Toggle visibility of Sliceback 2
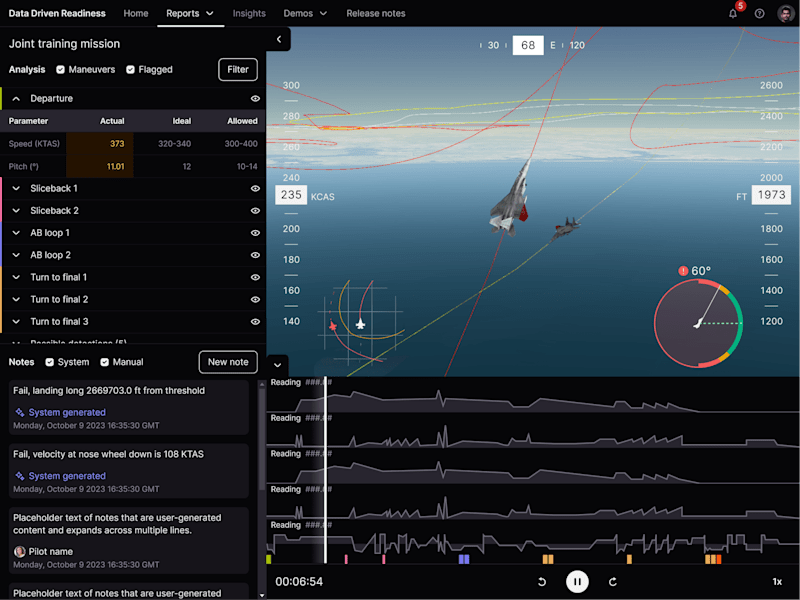 tap(255, 211)
